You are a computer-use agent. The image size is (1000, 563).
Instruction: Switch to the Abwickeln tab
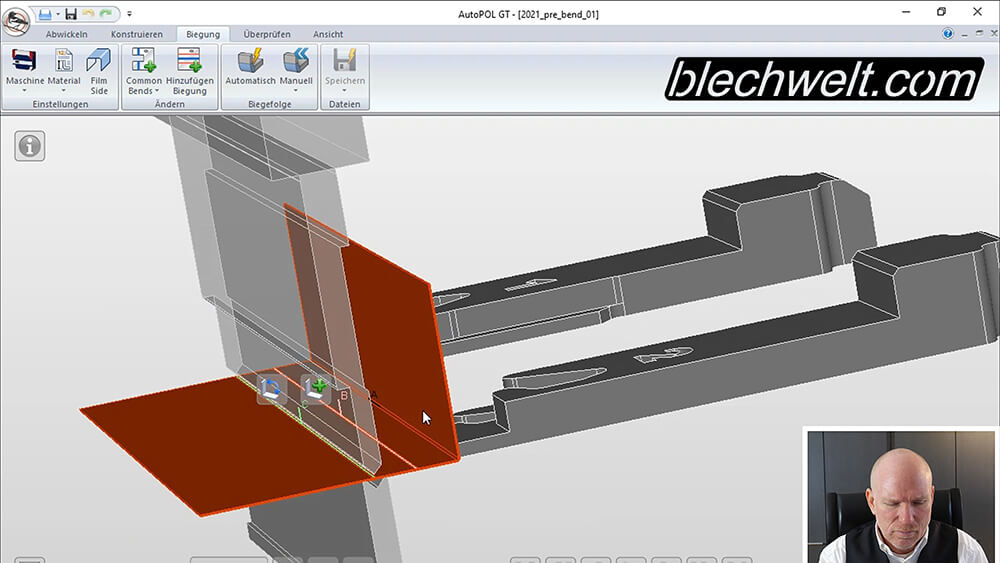pyautogui.click(x=67, y=34)
